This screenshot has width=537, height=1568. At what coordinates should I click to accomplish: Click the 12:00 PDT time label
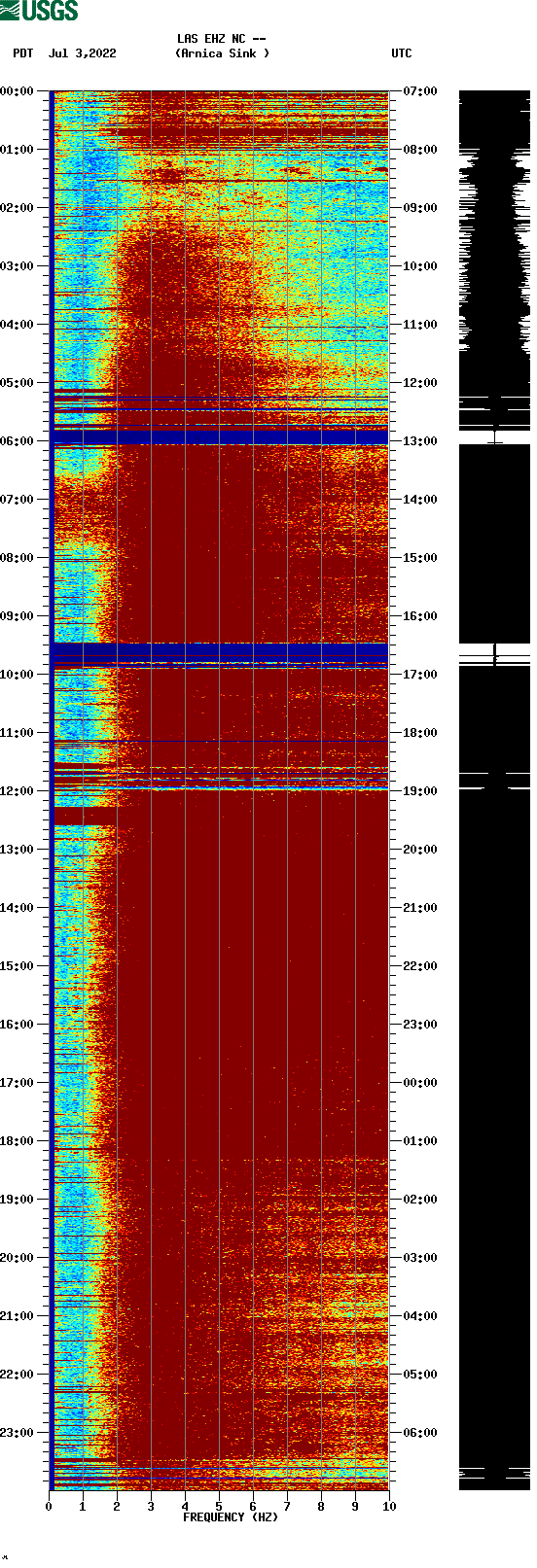pos(17,791)
